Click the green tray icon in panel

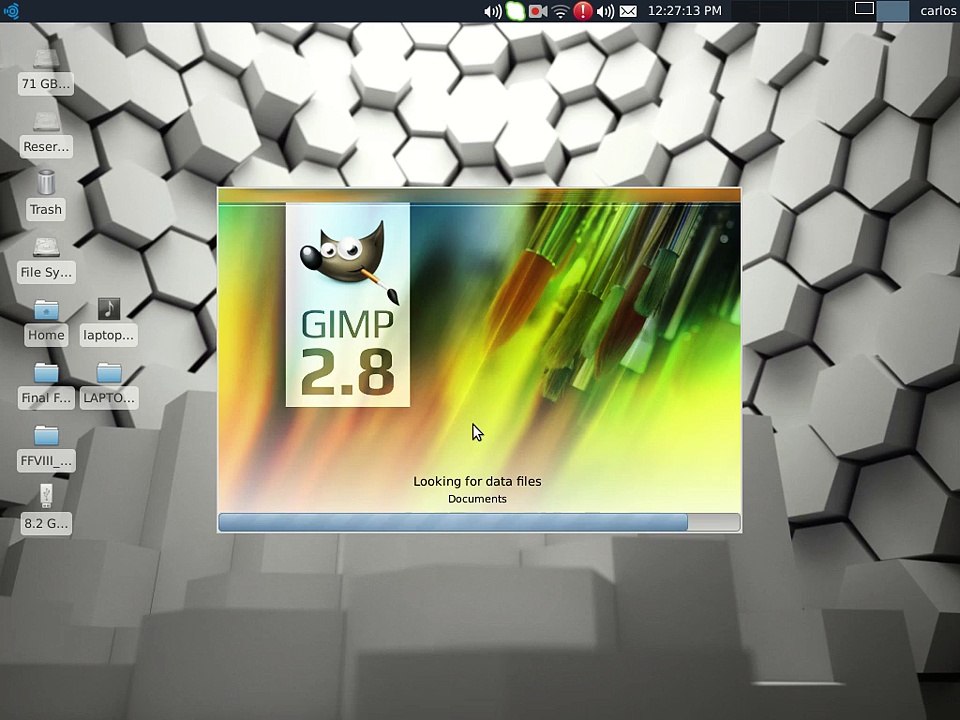coord(515,11)
